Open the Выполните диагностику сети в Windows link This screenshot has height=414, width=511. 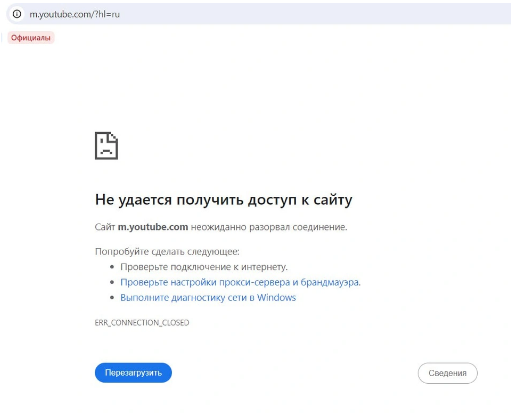point(208,297)
